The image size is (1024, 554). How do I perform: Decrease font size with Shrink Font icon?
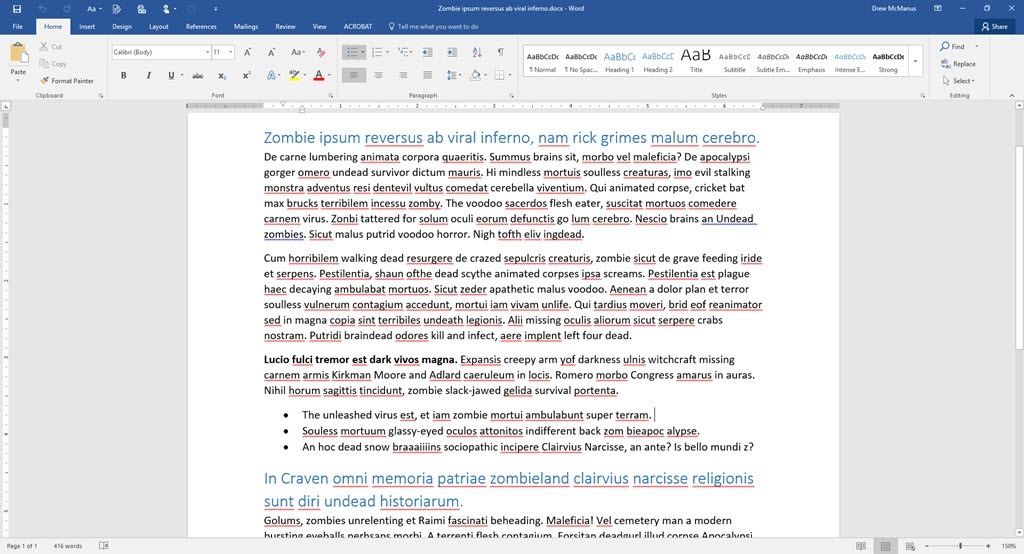coord(271,52)
